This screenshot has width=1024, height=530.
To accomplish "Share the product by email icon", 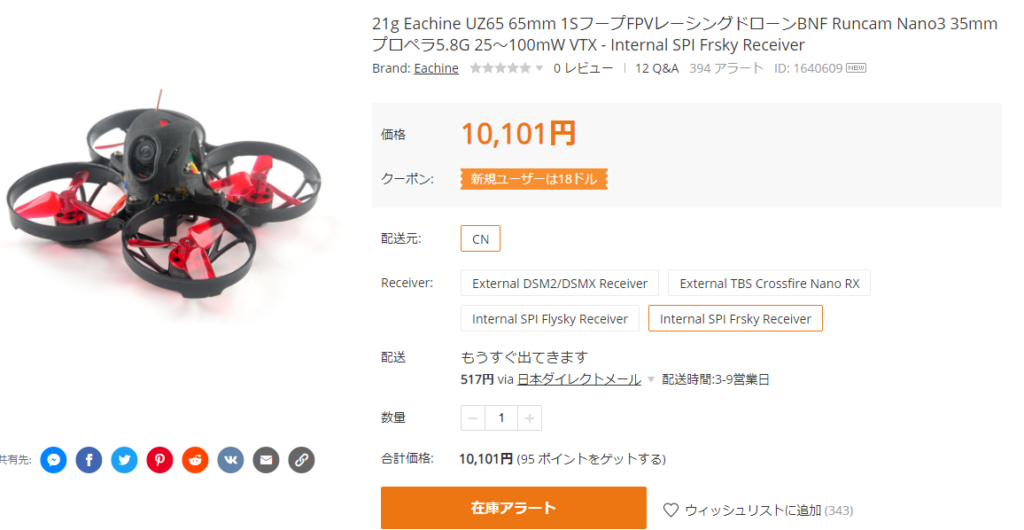I will [x=266, y=460].
